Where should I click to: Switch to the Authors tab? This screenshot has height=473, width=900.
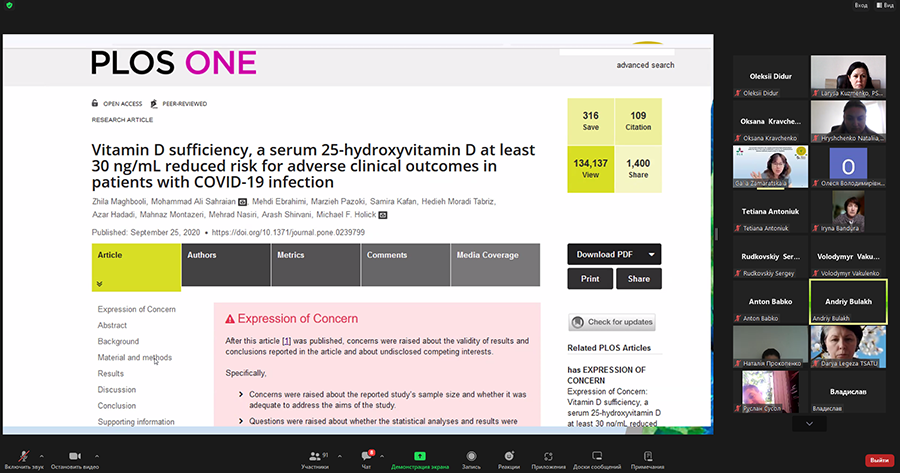(x=226, y=265)
